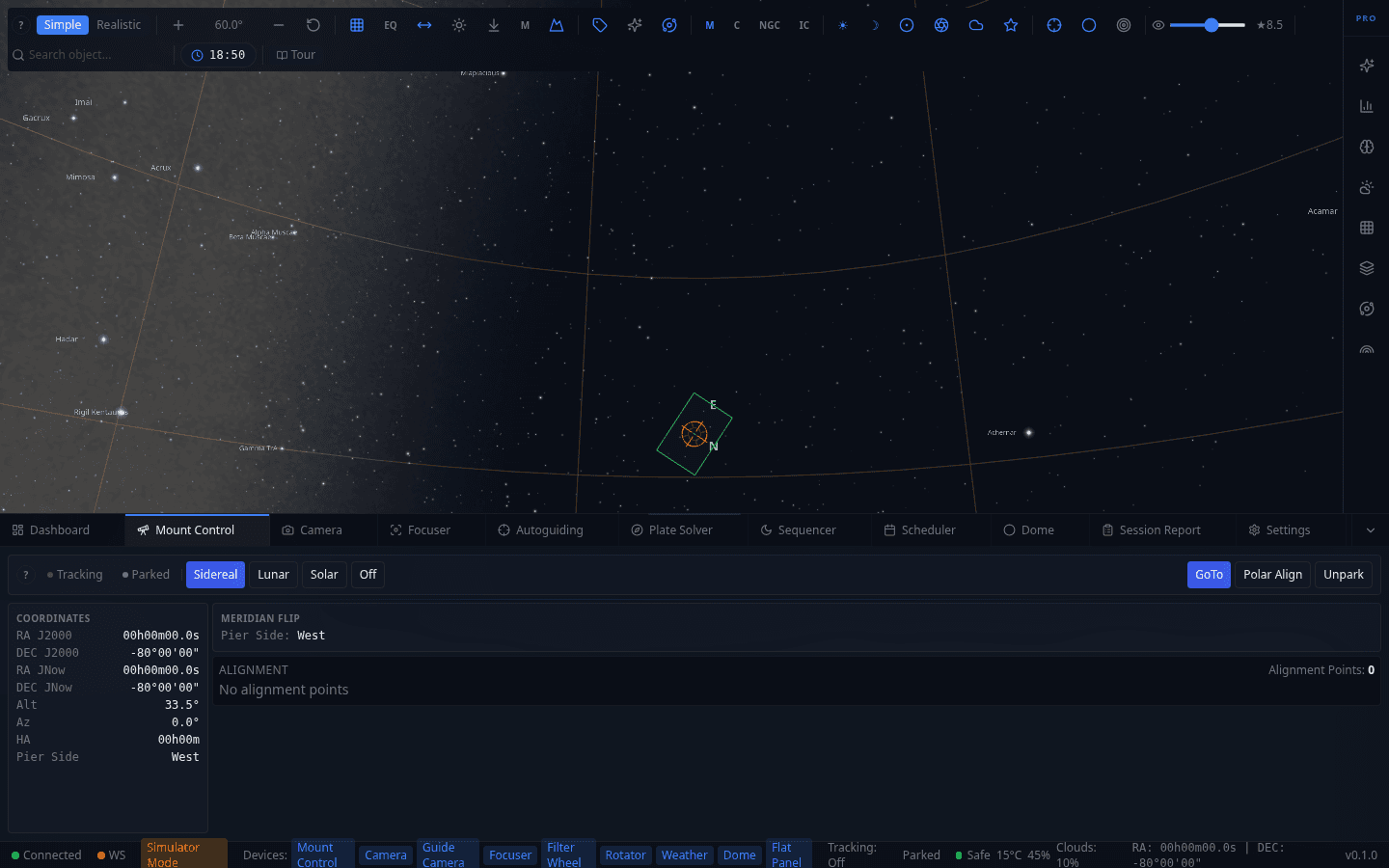Toggle the Sun display icon

click(x=843, y=25)
